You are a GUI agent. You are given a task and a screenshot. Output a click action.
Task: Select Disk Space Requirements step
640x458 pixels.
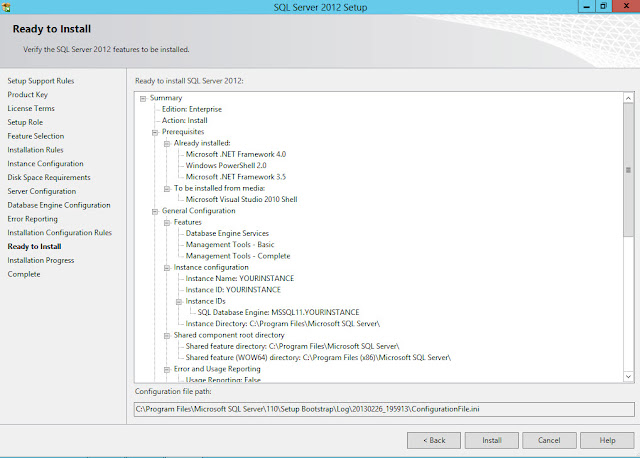click(49, 178)
